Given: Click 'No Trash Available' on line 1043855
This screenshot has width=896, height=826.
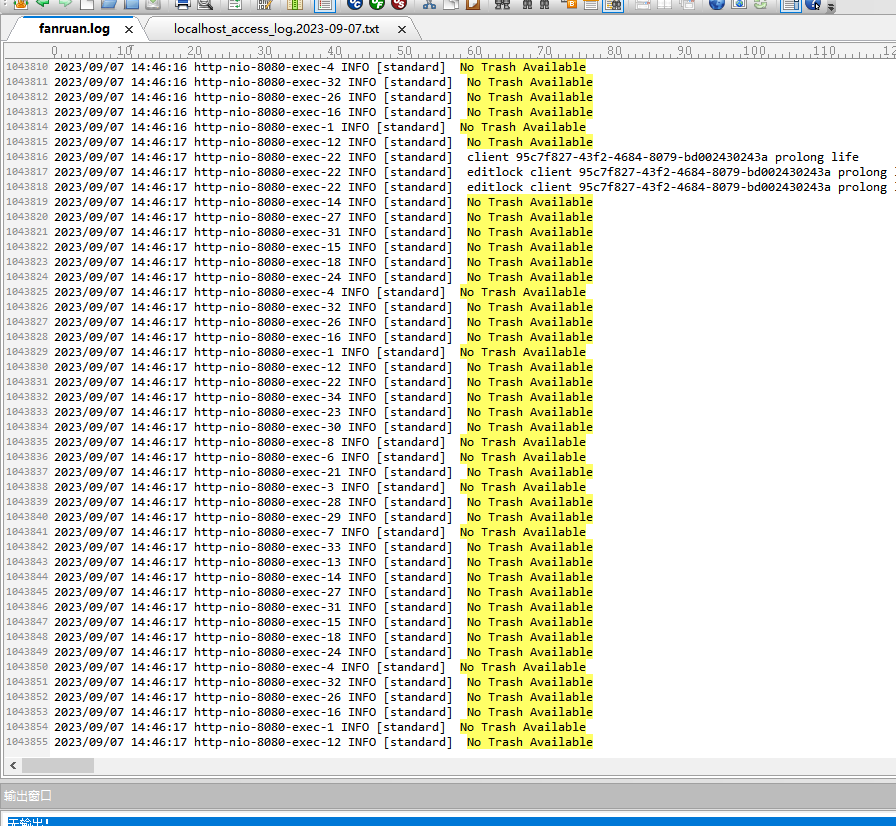Looking at the screenshot, I should click(530, 742).
